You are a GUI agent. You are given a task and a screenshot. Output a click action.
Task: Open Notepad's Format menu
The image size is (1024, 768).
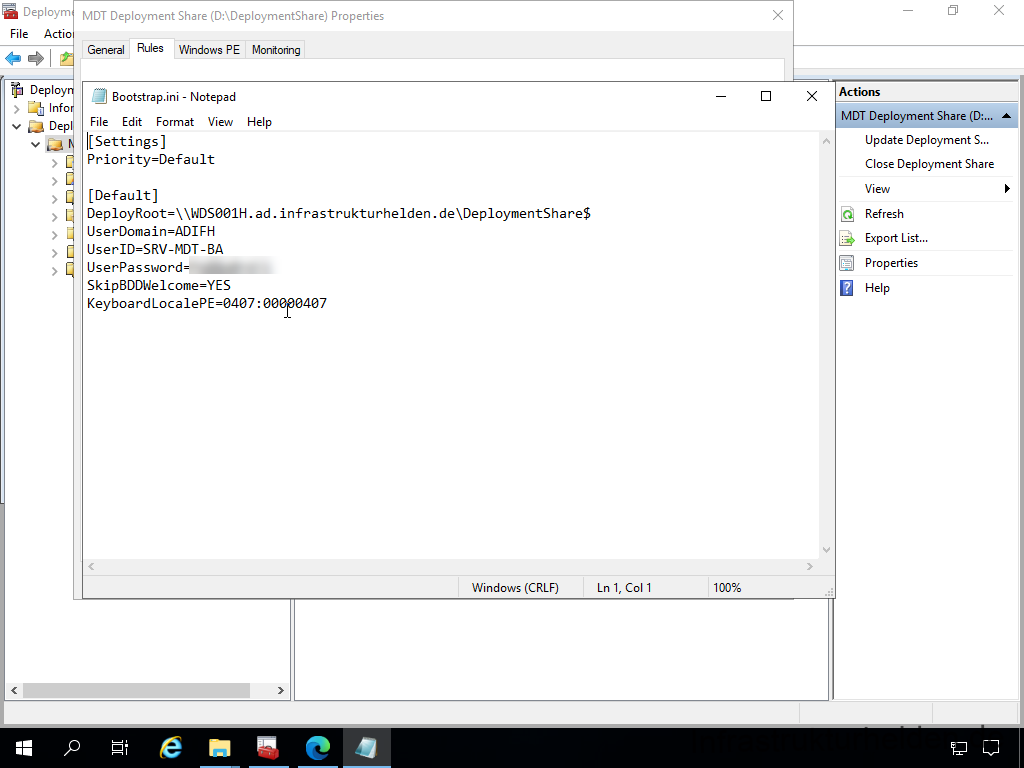[x=174, y=121]
